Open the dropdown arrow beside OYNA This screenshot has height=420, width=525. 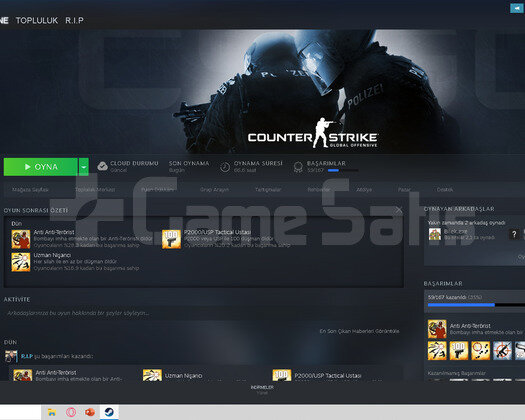(84, 167)
